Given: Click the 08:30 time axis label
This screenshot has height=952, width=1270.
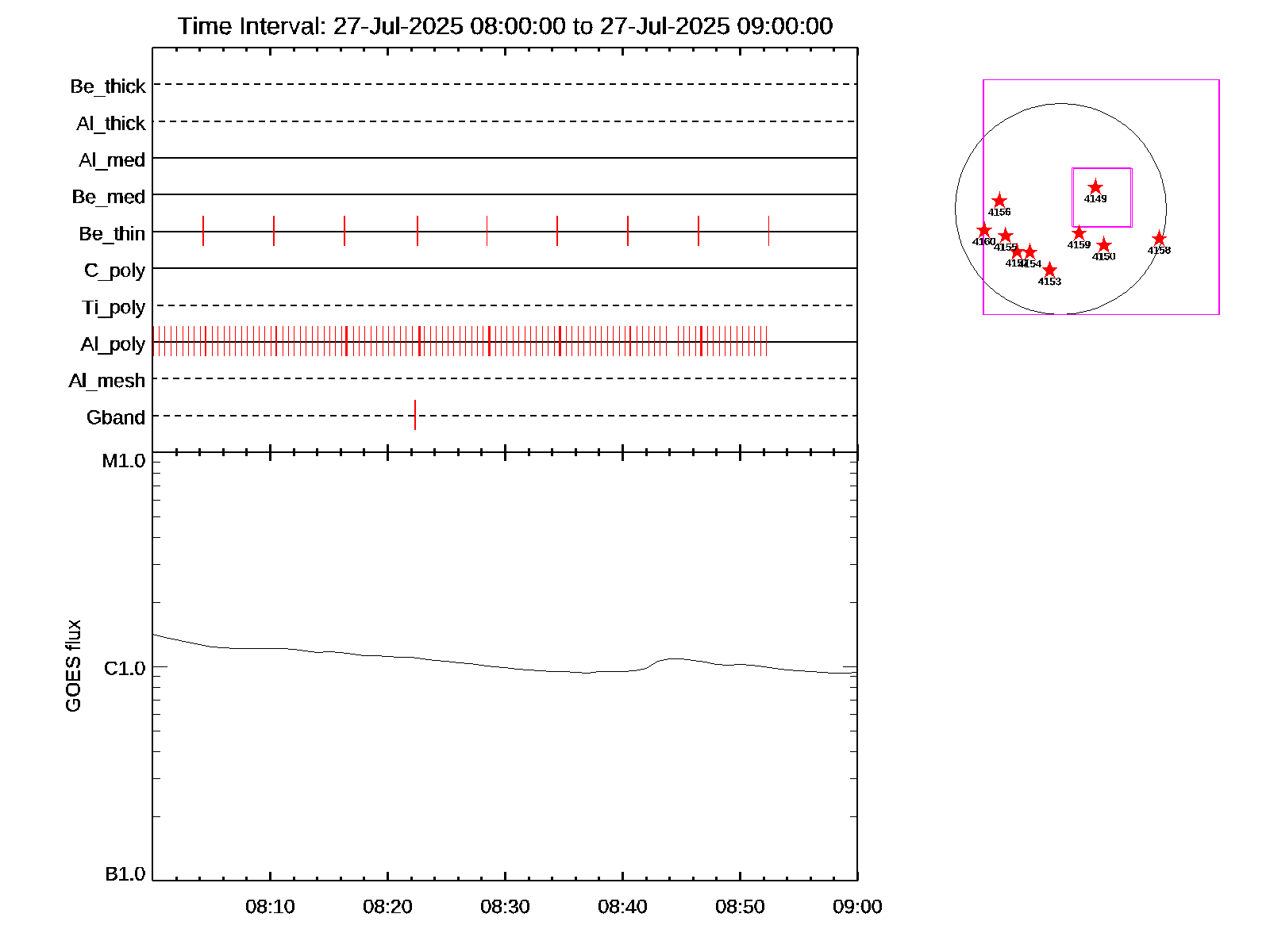Looking at the screenshot, I should (x=505, y=907).
